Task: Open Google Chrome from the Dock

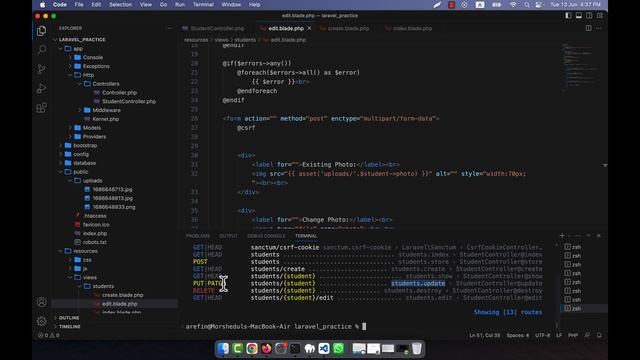Action: (x=252, y=349)
